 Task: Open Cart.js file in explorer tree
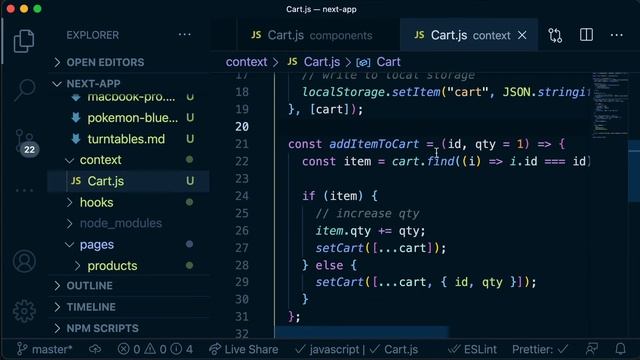tap(129, 181)
